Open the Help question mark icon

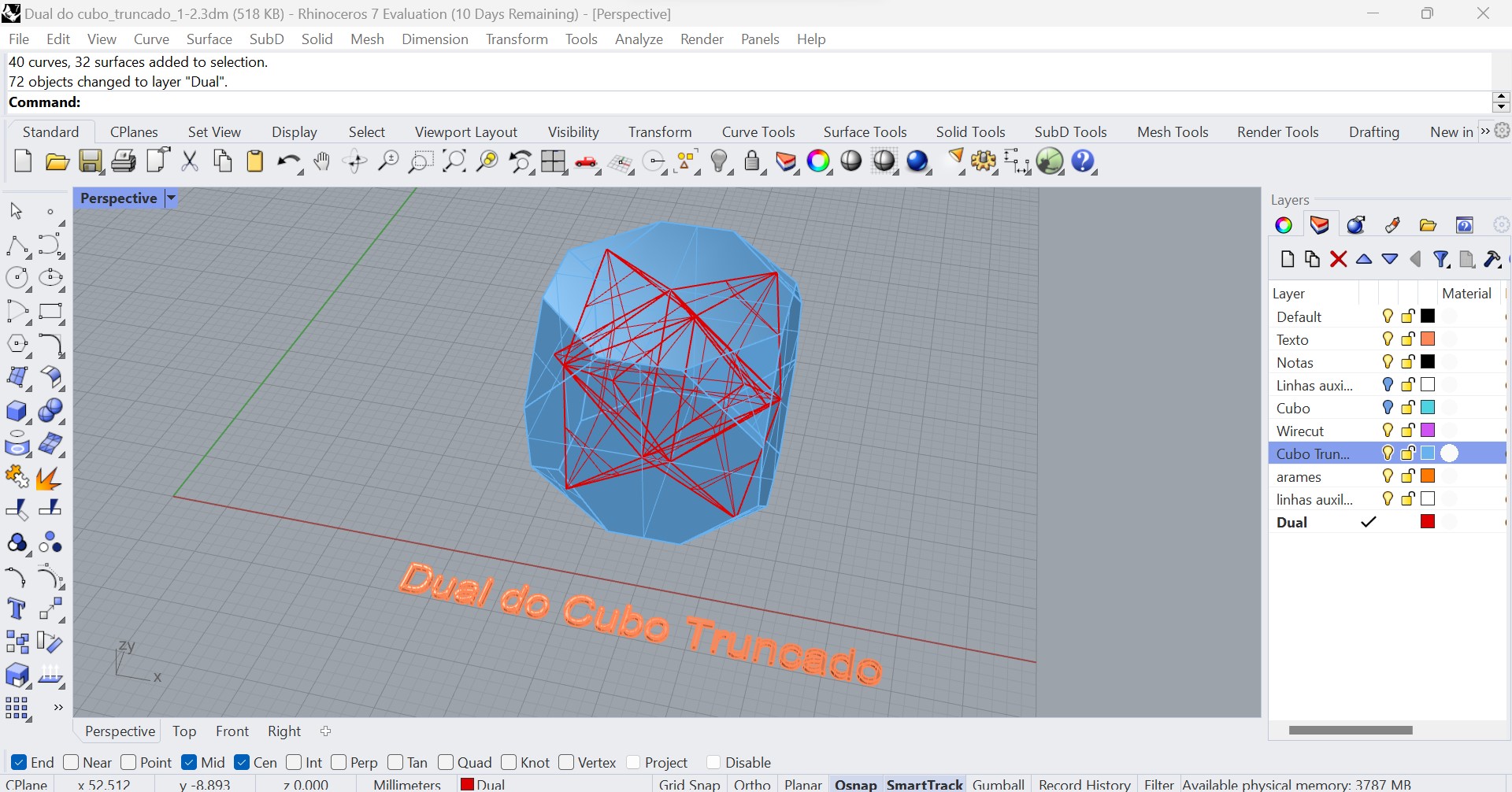coord(1084,161)
